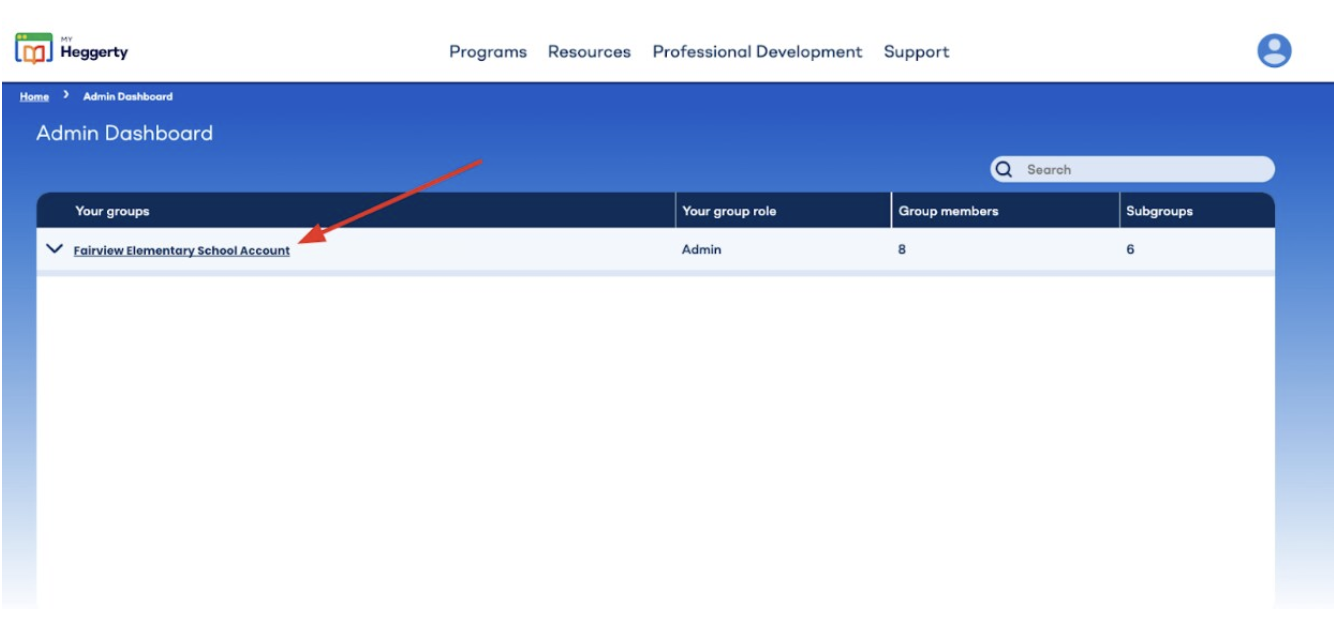This screenshot has height=634, width=1334.
Task: Click the subgroups count 6
Action: (x=1130, y=250)
